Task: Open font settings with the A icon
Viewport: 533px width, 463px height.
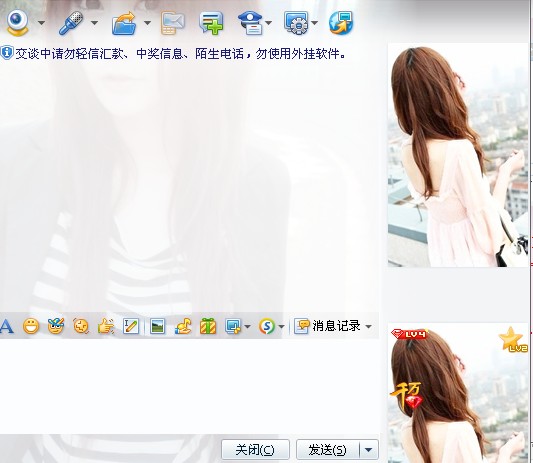Action: (6, 326)
